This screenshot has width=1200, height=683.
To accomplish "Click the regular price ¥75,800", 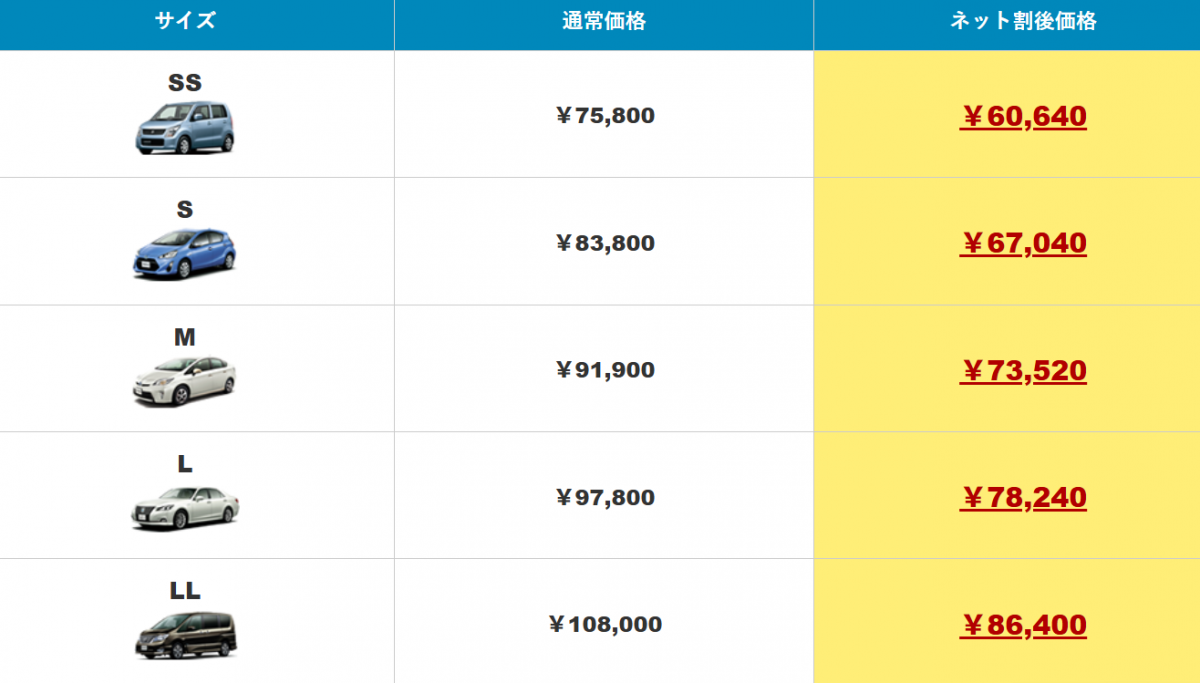I will 604,116.
